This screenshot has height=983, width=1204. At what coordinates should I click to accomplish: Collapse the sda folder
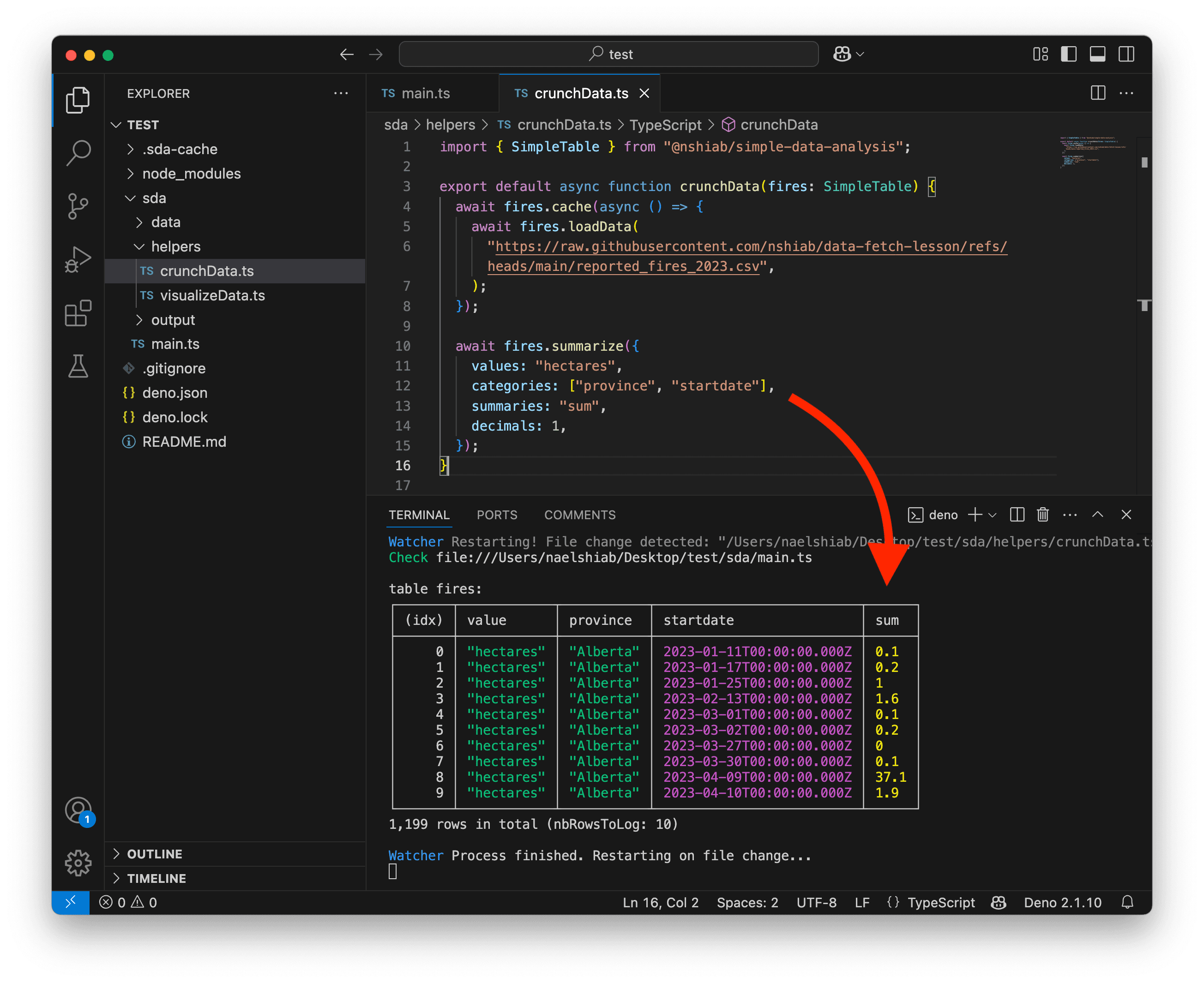coord(235,198)
